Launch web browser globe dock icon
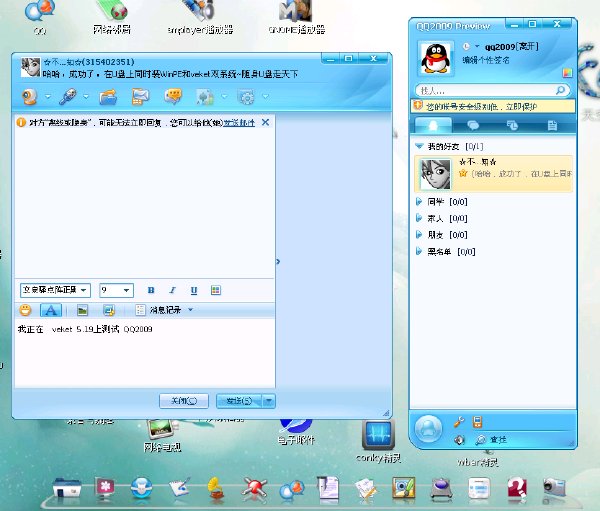The image size is (600, 511). [x=141, y=488]
